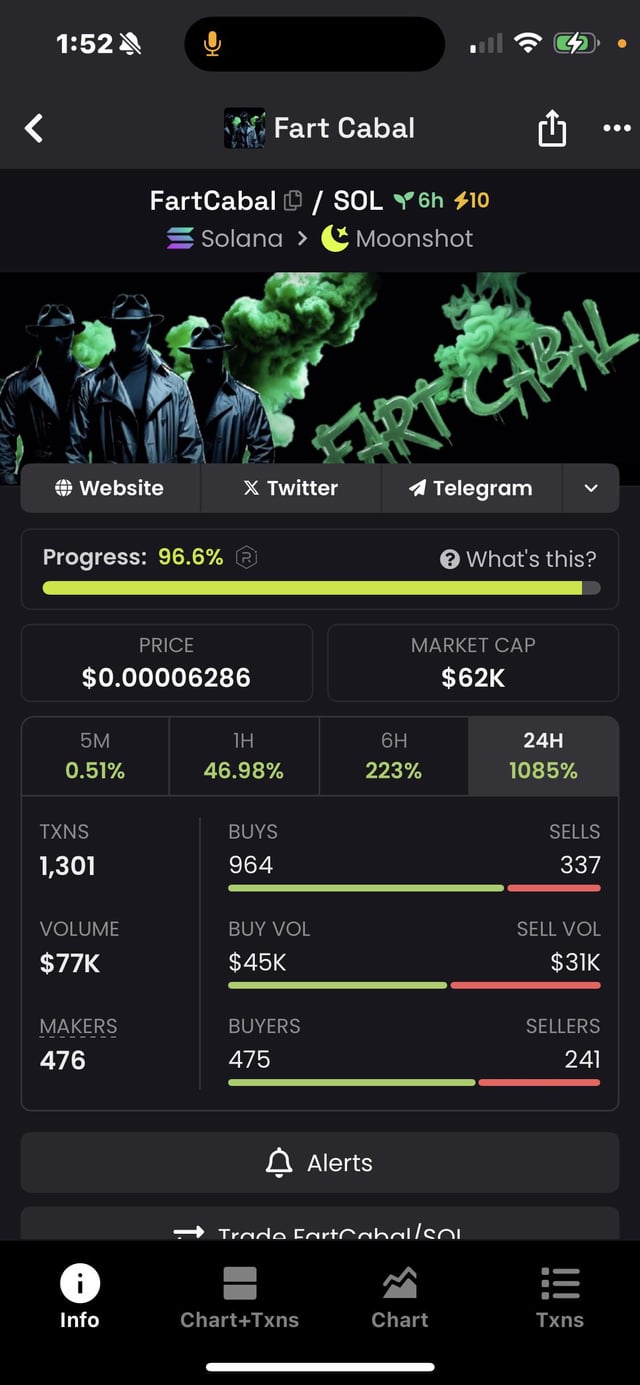The image size is (640, 1385).
Task: Tap the back arrow icon
Action: click(x=34, y=128)
